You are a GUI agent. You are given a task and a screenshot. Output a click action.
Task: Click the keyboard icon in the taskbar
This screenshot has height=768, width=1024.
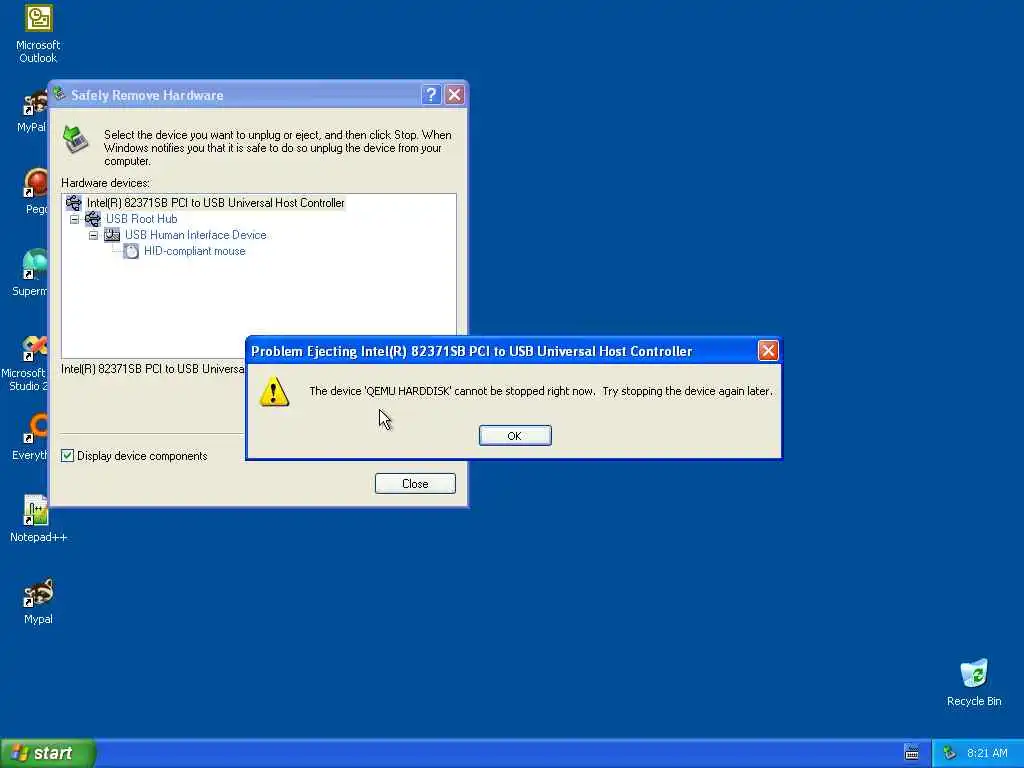click(x=912, y=753)
